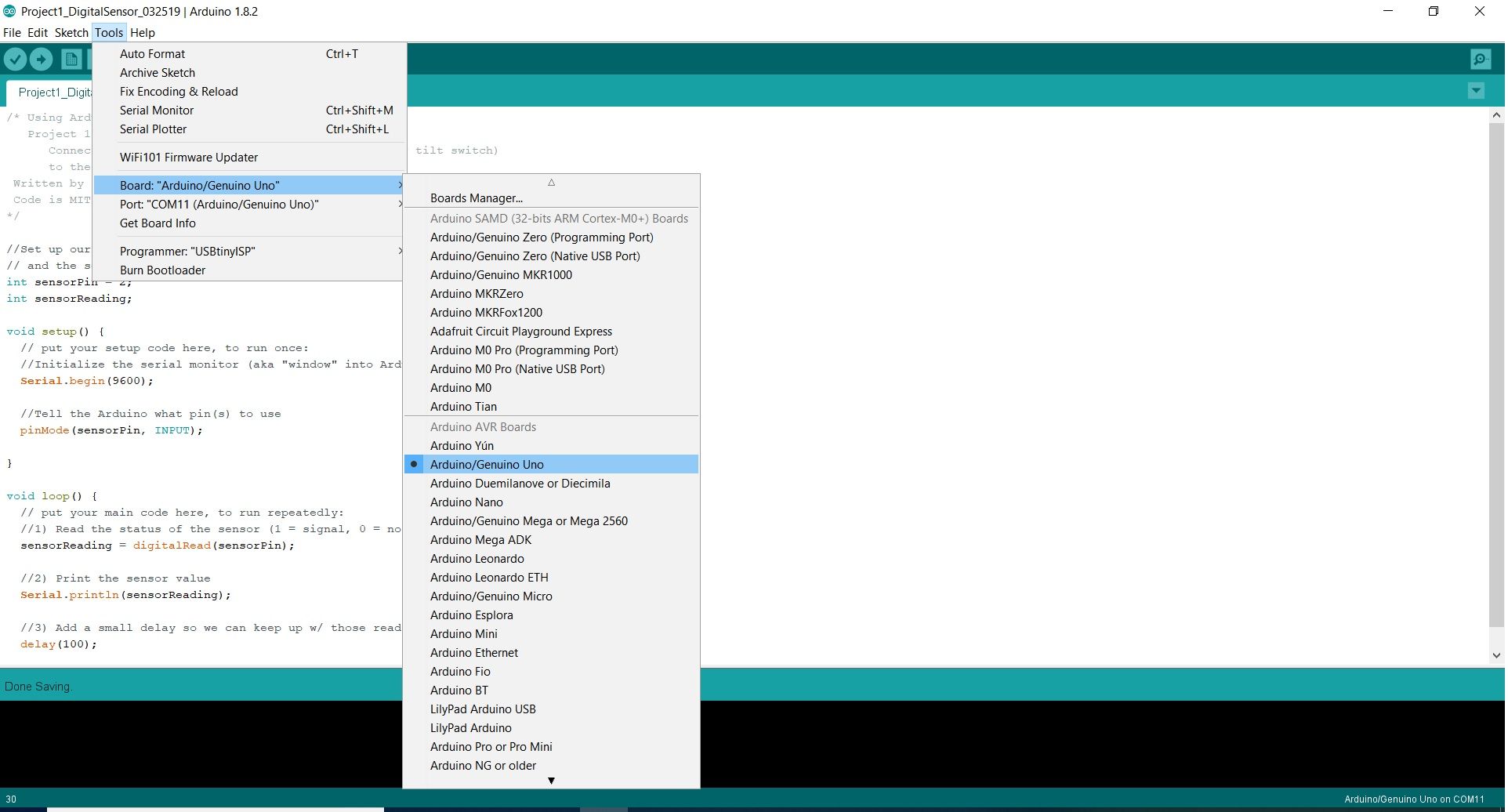Run Auto Format on the code

coord(152,53)
